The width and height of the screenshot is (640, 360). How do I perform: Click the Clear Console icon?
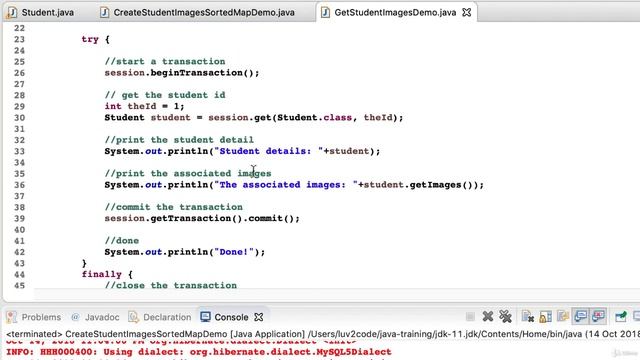click(527, 316)
